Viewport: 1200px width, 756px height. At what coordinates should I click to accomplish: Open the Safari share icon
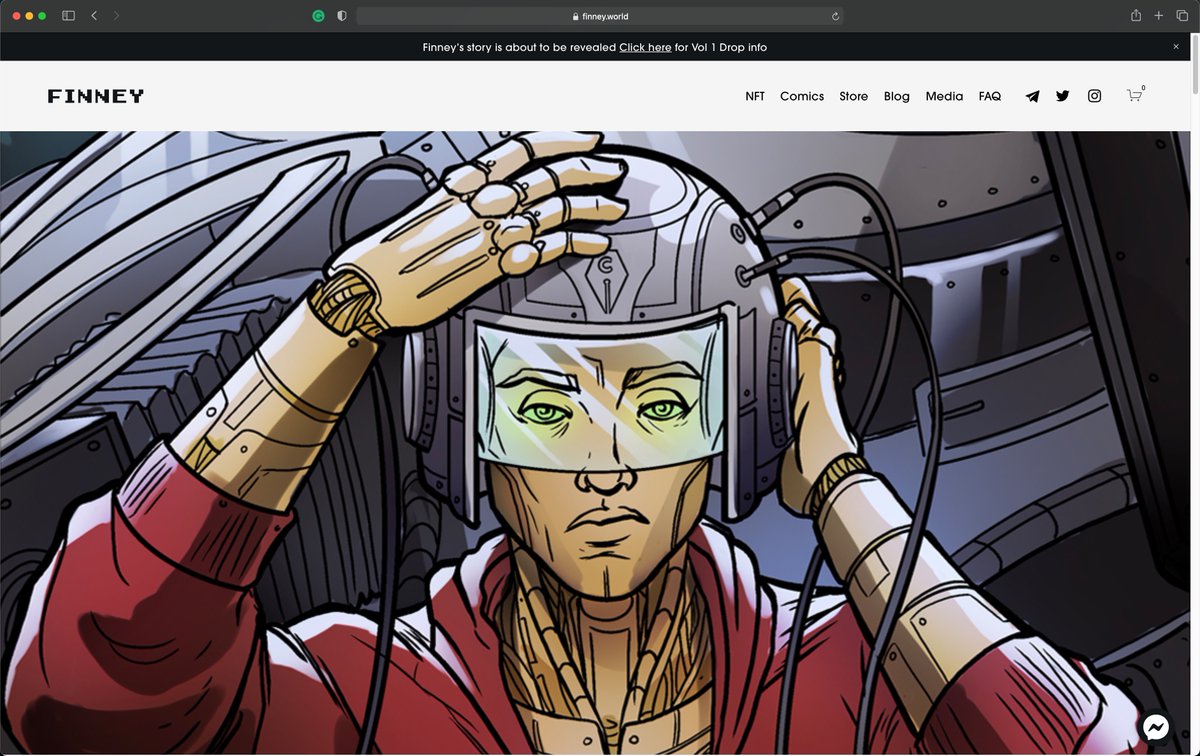coord(1136,16)
